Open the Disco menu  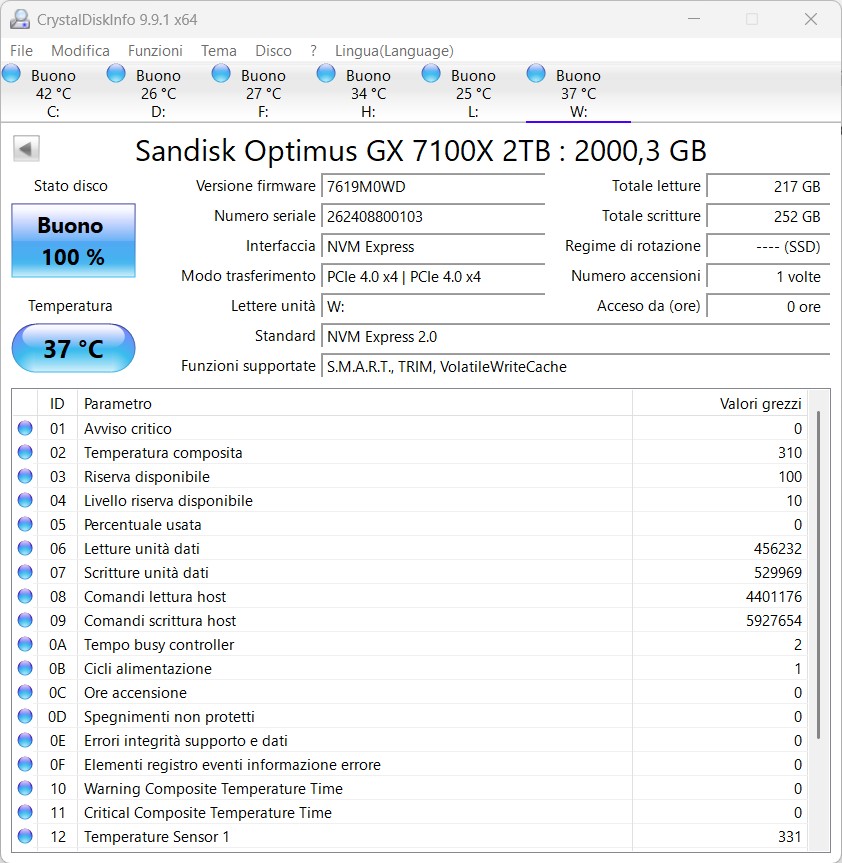click(x=273, y=51)
